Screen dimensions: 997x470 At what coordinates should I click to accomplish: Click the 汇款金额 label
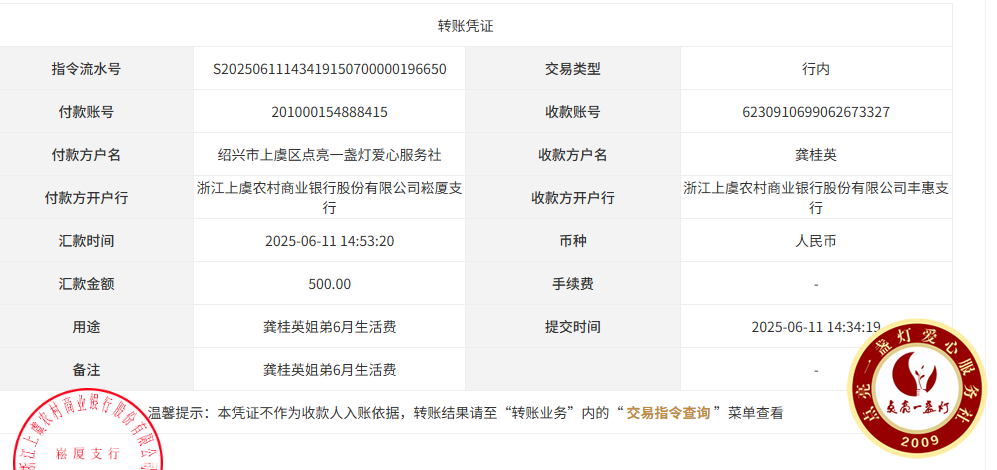tap(86, 284)
